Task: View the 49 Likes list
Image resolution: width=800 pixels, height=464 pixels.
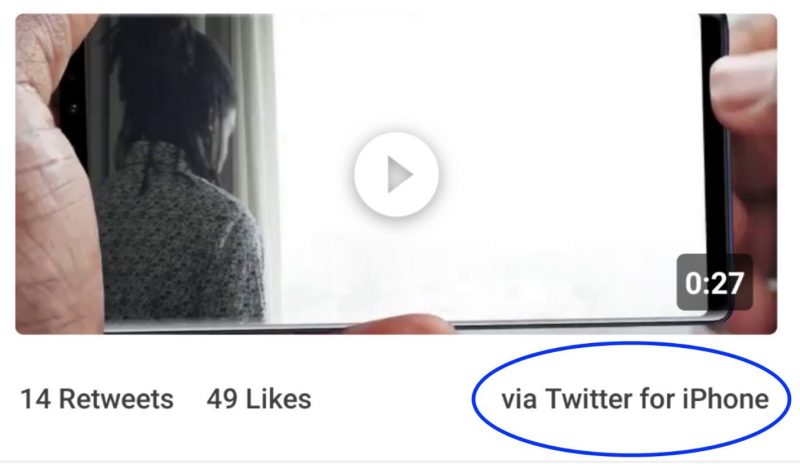Action: pyautogui.click(x=259, y=399)
